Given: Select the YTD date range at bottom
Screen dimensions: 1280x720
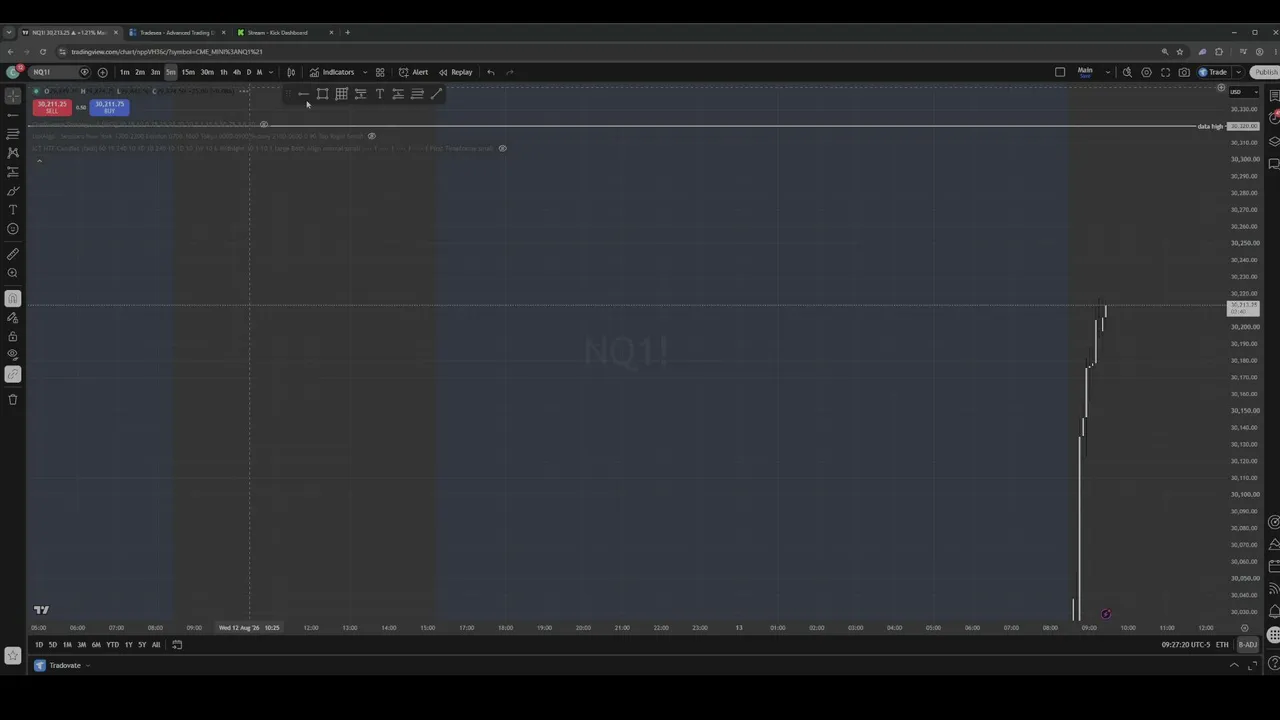Looking at the screenshot, I should click(x=112, y=645).
